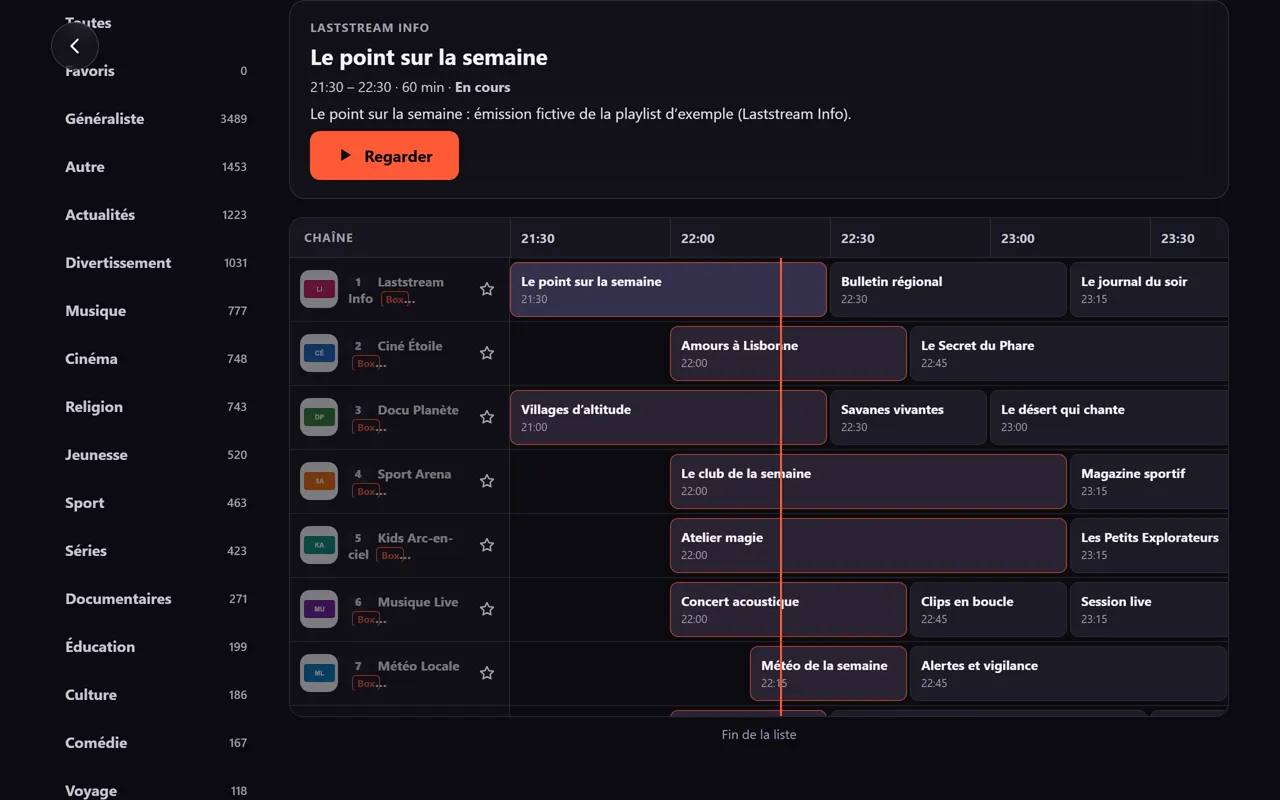Open the Alertes et vigilance program

1068,674
